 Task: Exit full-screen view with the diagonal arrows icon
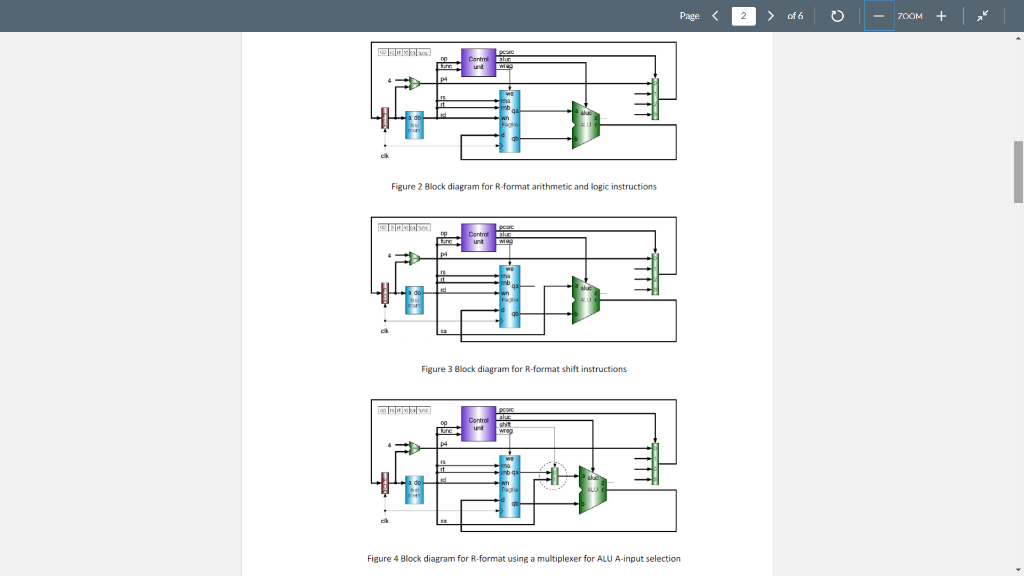click(981, 15)
